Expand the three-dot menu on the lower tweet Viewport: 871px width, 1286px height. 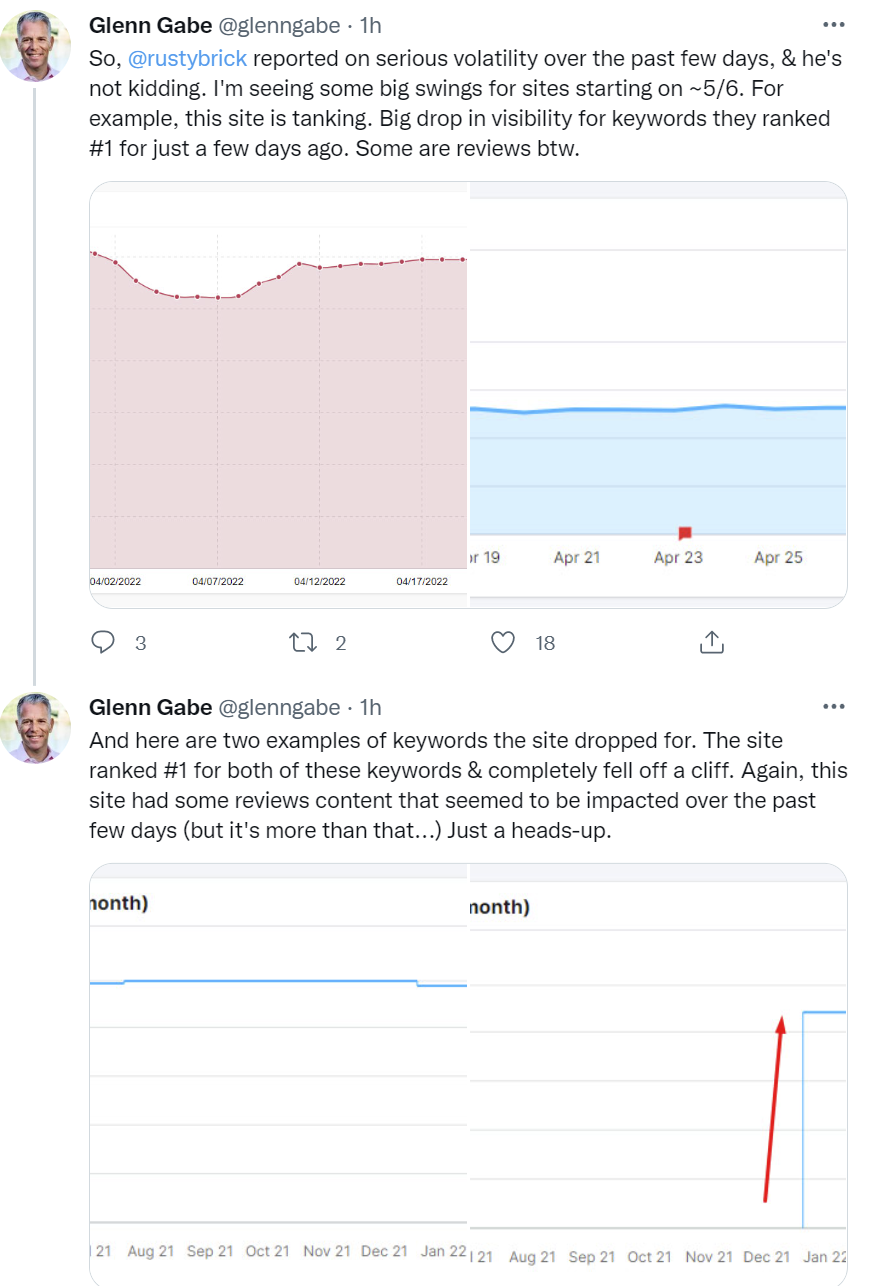click(x=833, y=706)
